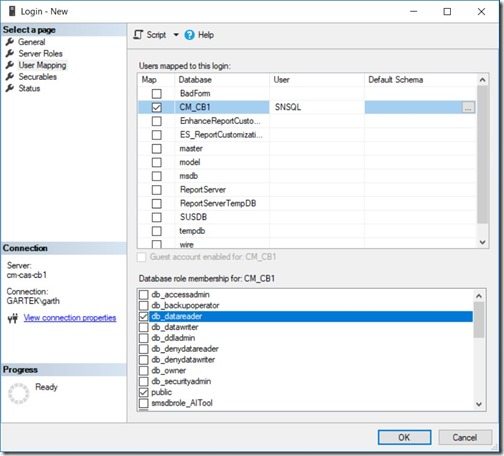Tick the db_datawriter role checkbox
This screenshot has height=456, width=504.
tap(144, 327)
